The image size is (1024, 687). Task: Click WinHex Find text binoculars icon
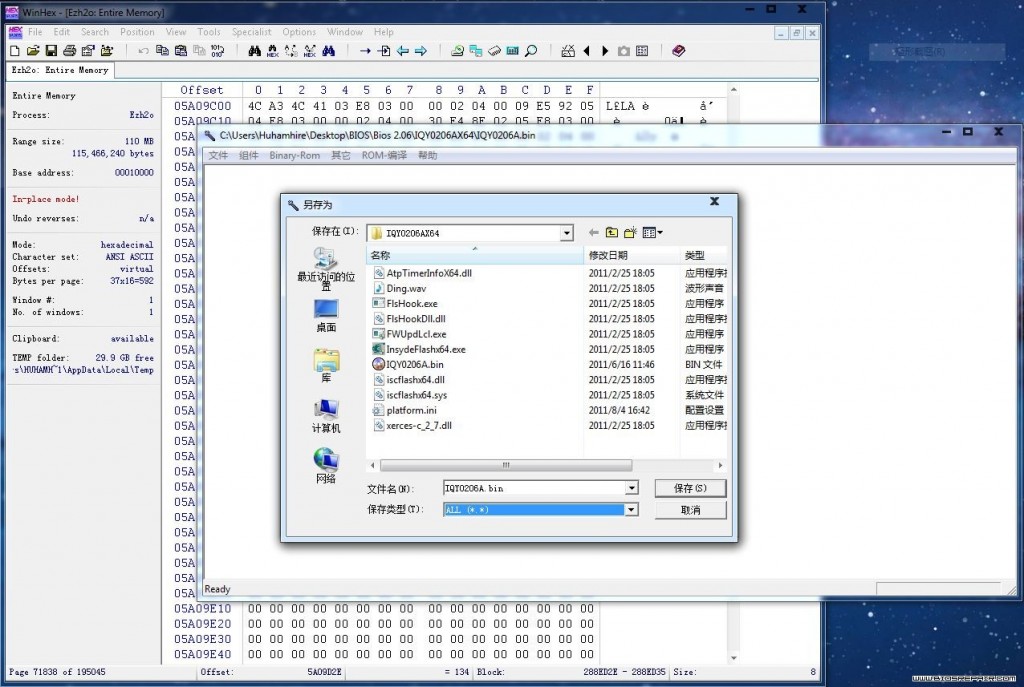pyautogui.click(x=255, y=50)
